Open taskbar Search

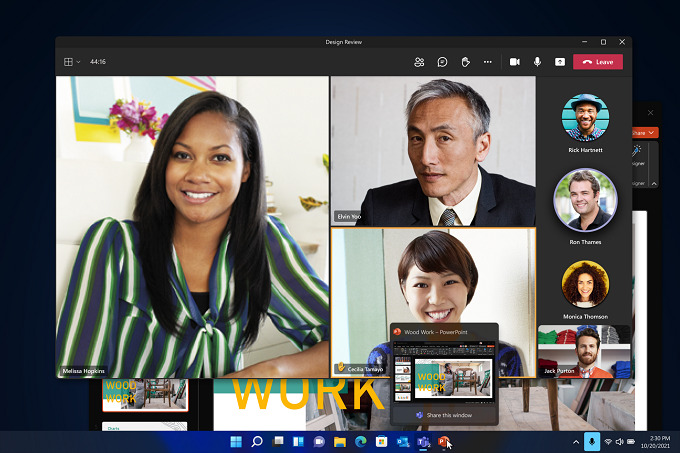pos(257,441)
